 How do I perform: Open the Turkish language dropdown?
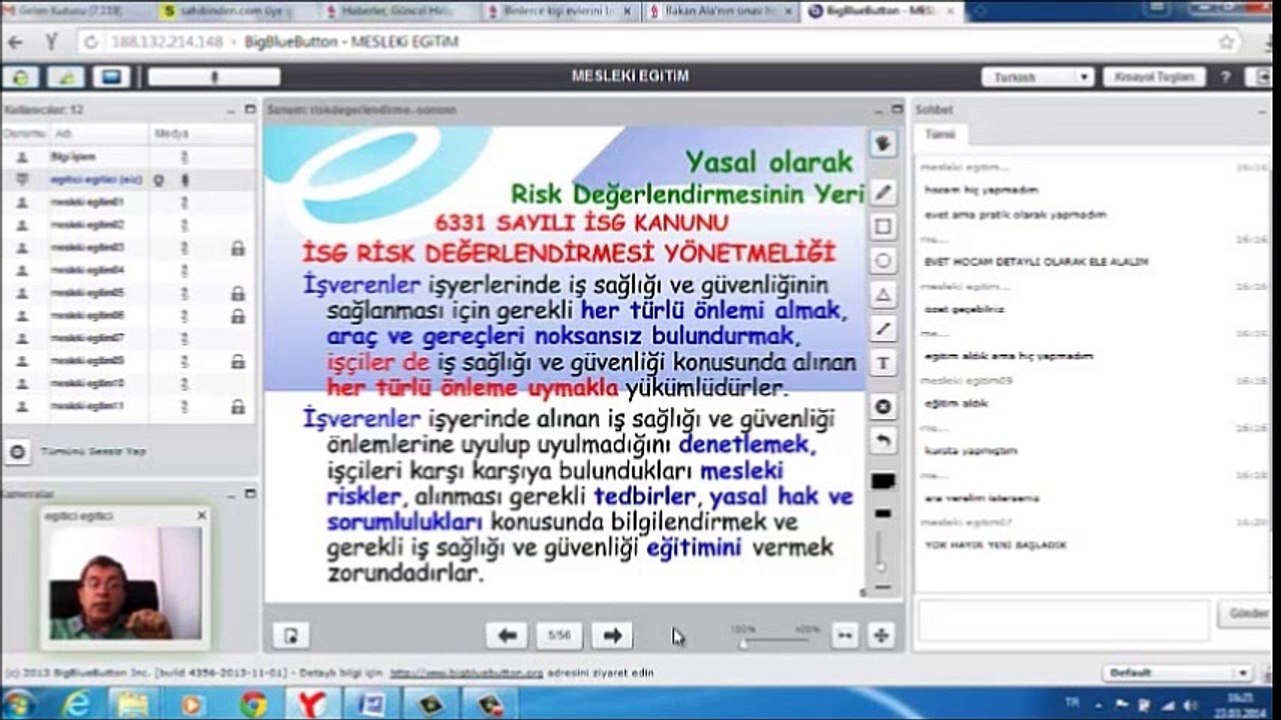coord(1037,77)
